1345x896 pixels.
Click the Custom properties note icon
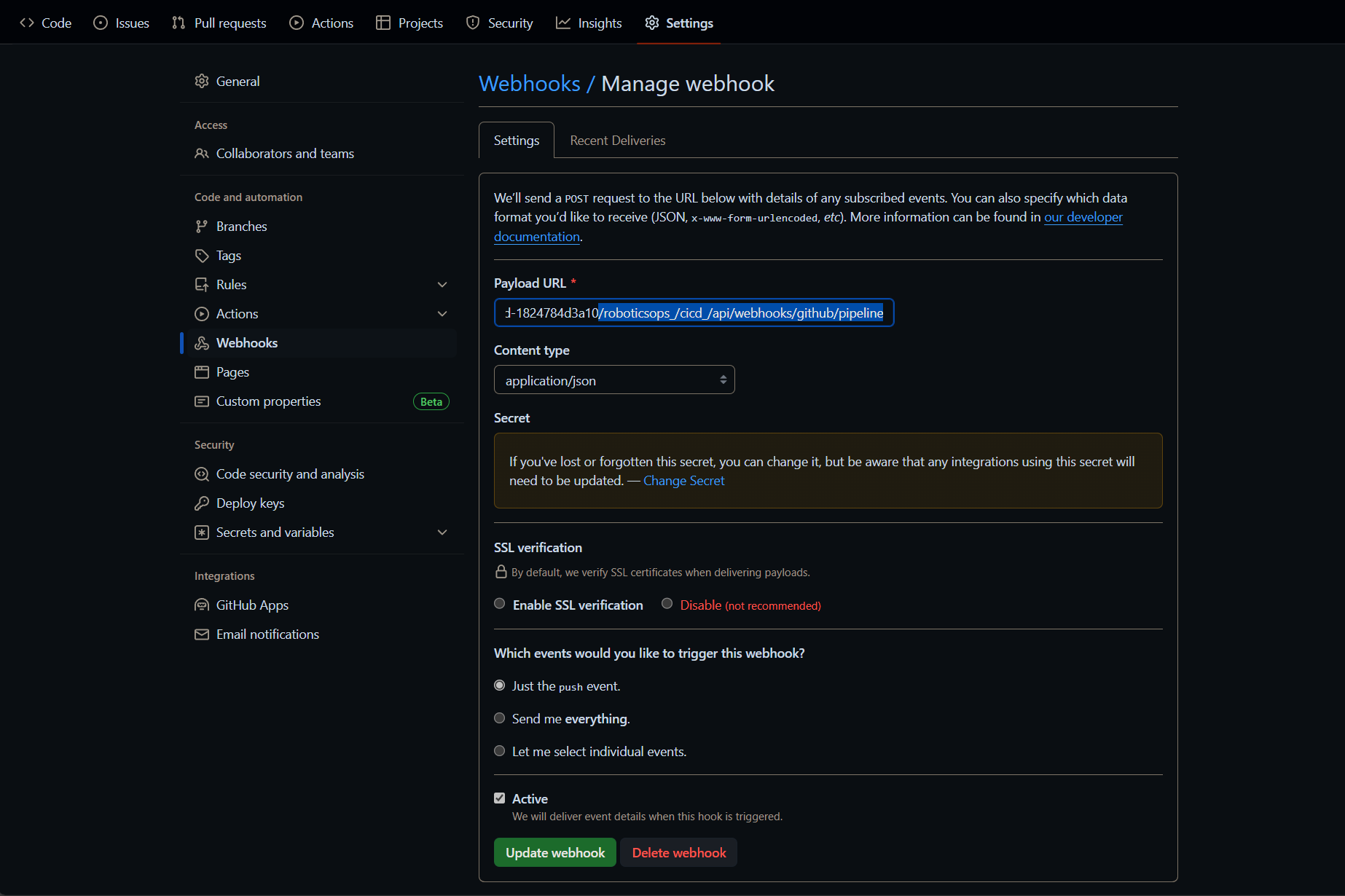202,401
